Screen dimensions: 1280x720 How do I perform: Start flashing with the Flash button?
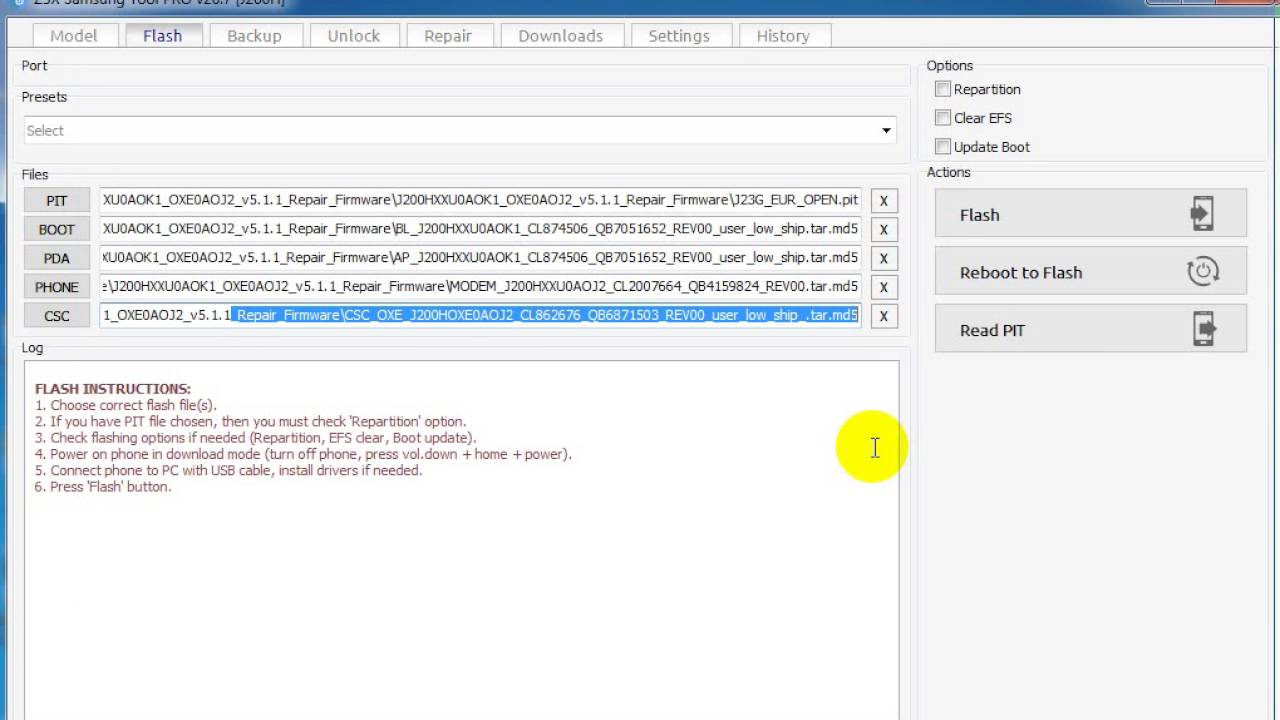[1091, 214]
